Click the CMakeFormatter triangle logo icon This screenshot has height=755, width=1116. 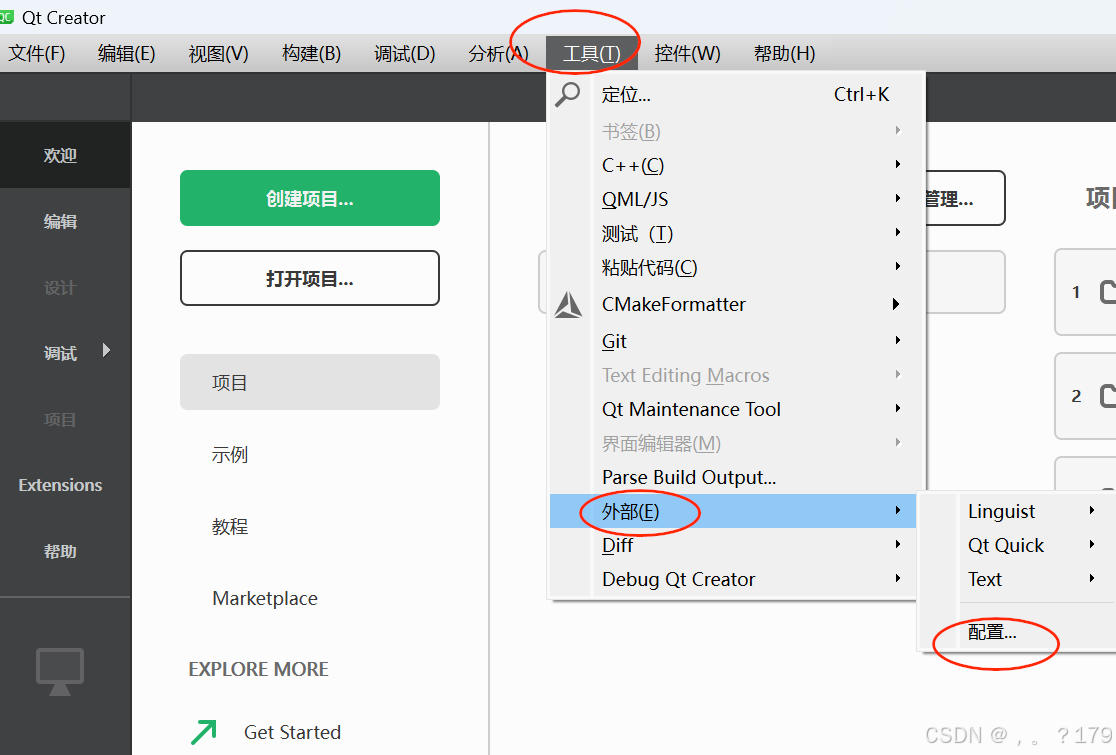pos(568,305)
